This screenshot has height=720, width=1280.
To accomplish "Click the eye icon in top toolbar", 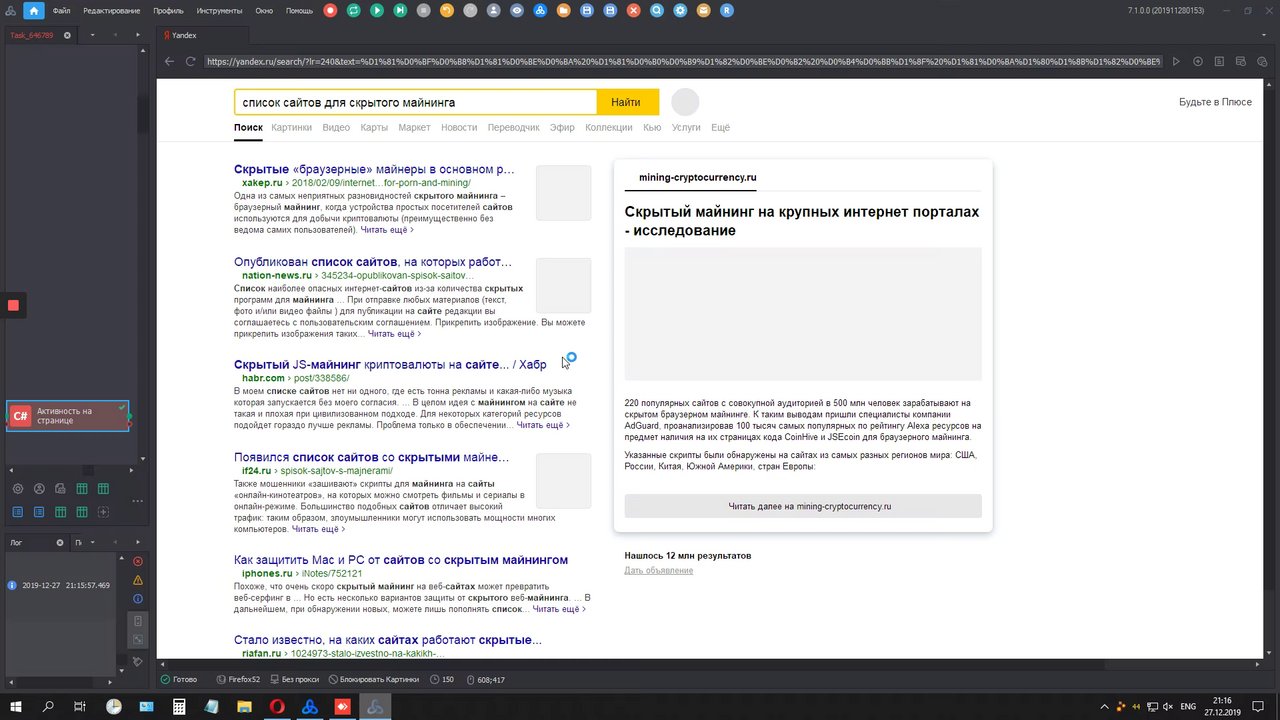I will 517,11.
